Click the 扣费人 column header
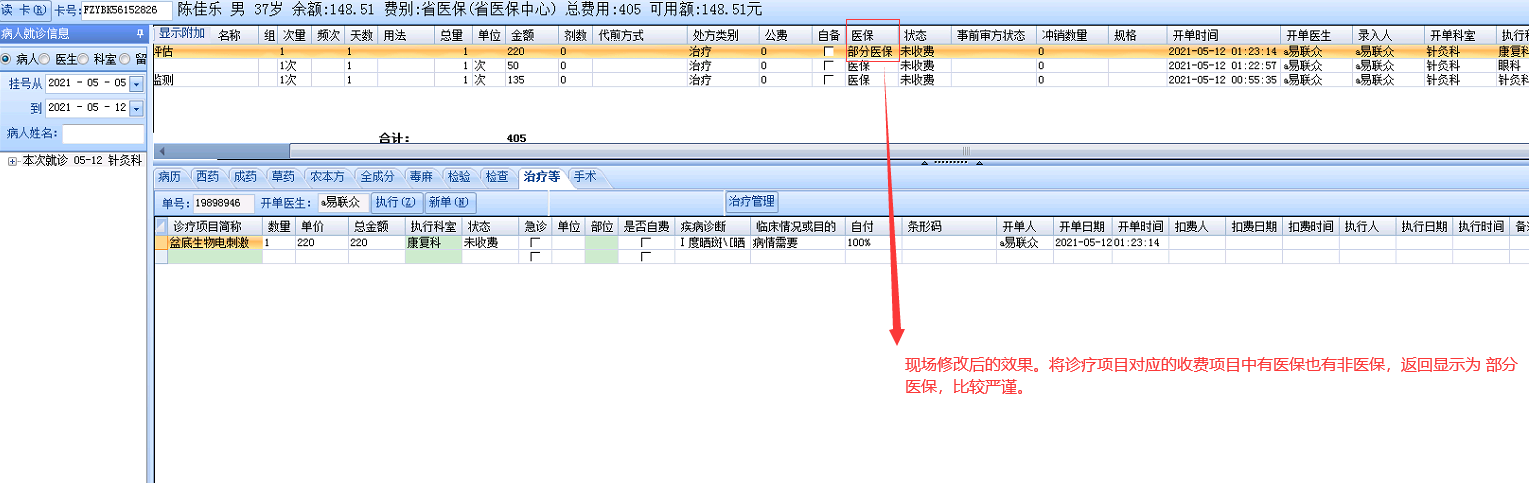 [1198, 227]
